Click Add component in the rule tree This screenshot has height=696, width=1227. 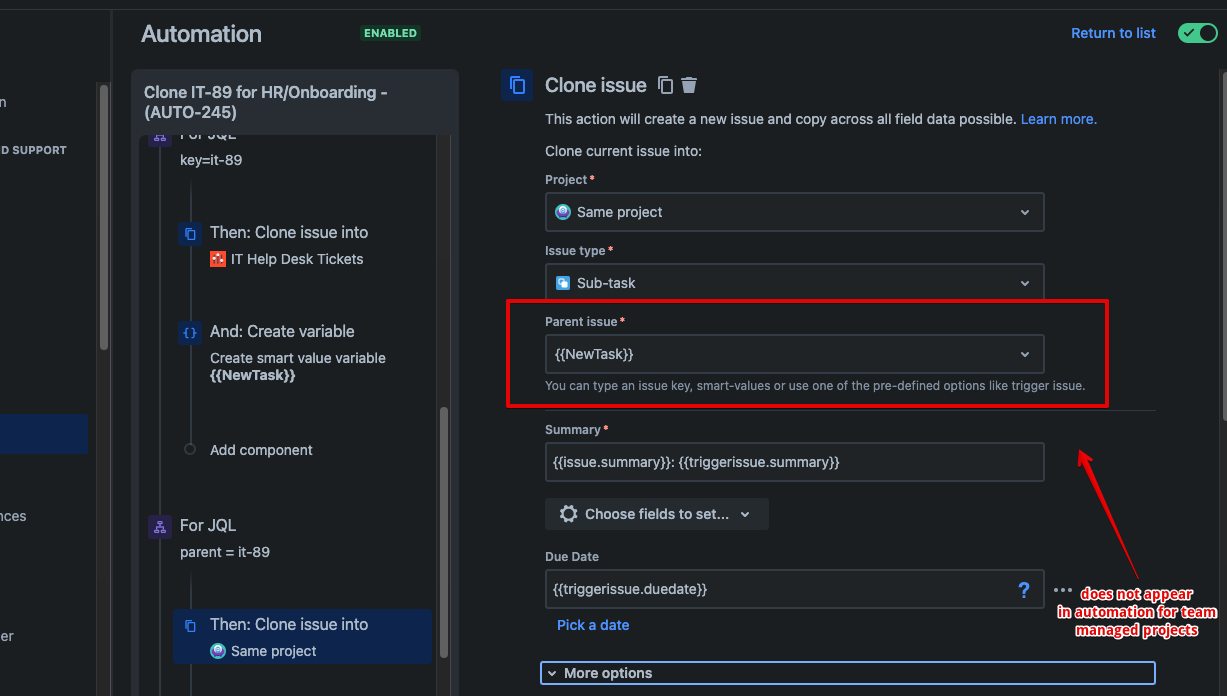pos(261,450)
